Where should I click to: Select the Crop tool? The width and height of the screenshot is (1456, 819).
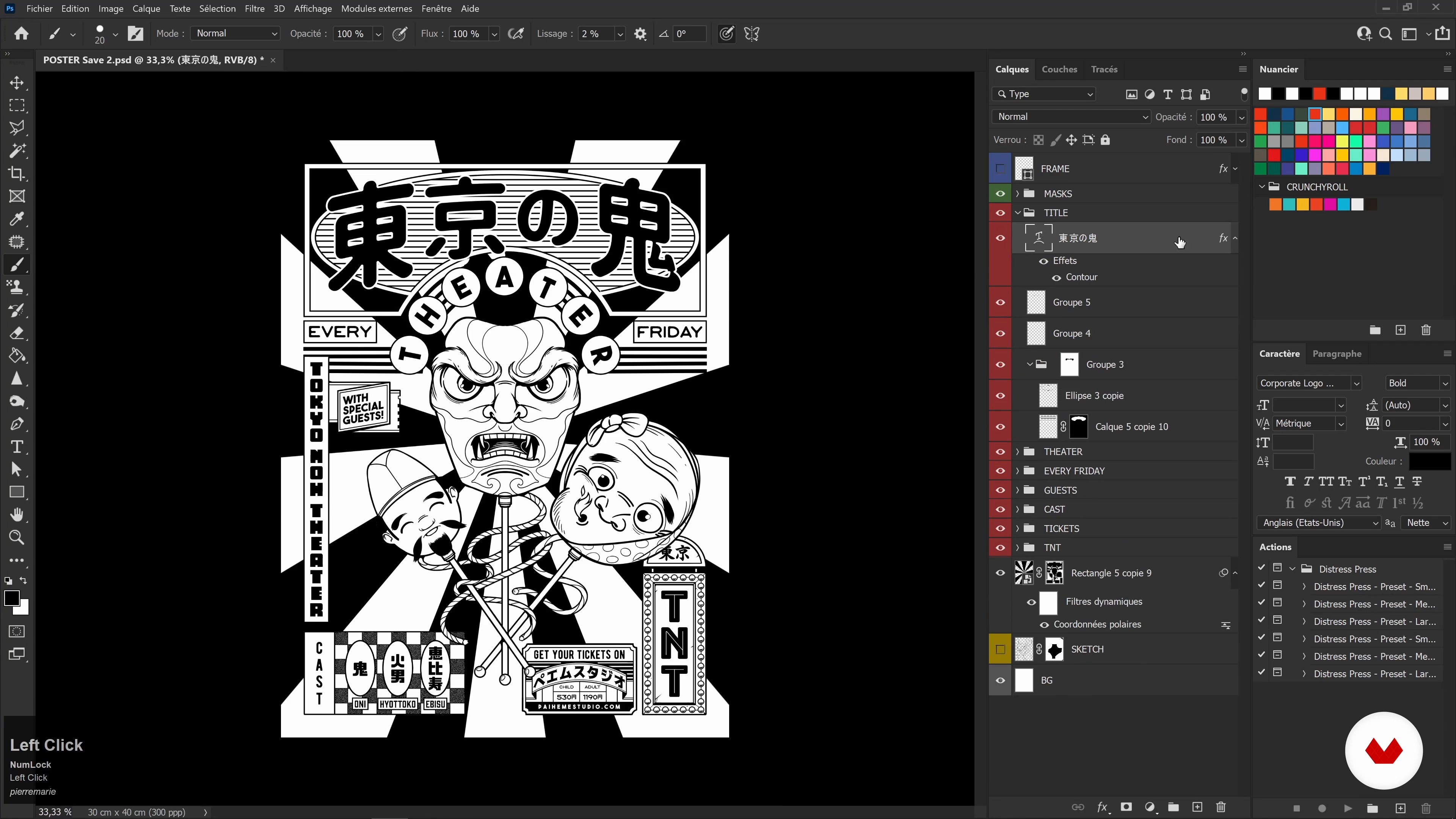pyautogui.click(x=17, y=174)
